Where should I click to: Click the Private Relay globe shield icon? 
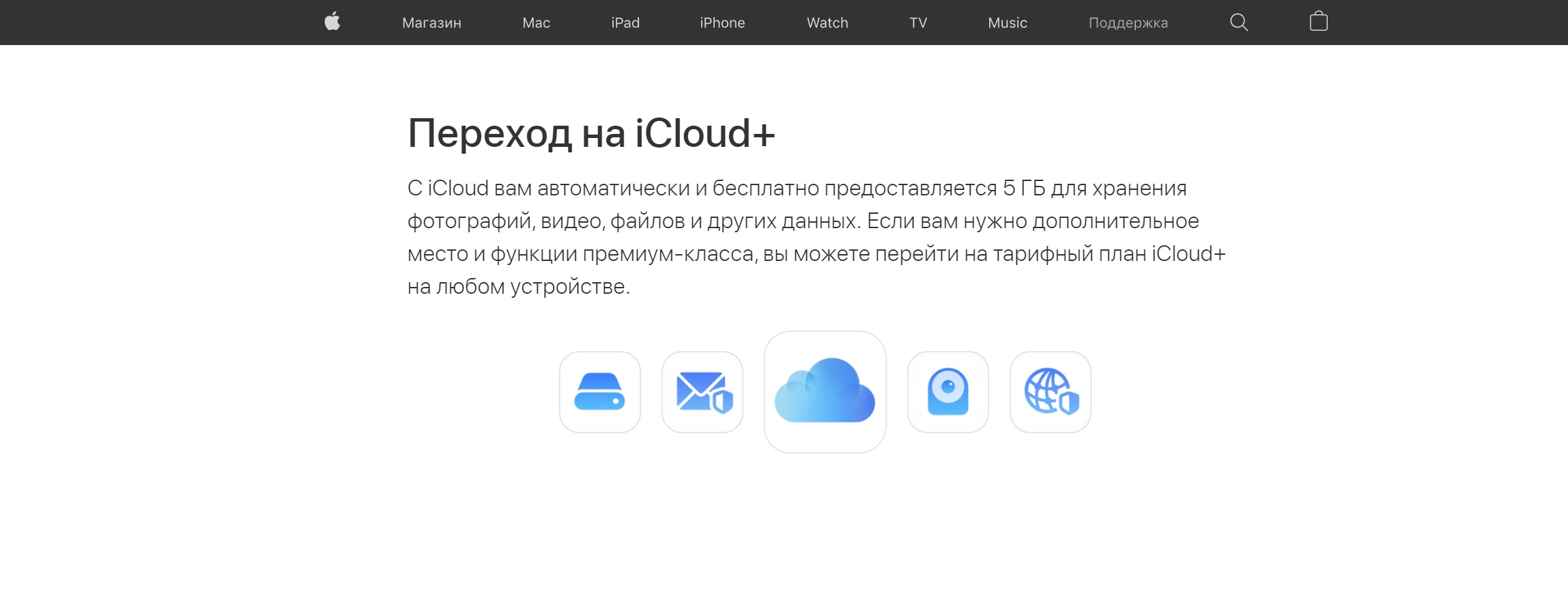1051,392
